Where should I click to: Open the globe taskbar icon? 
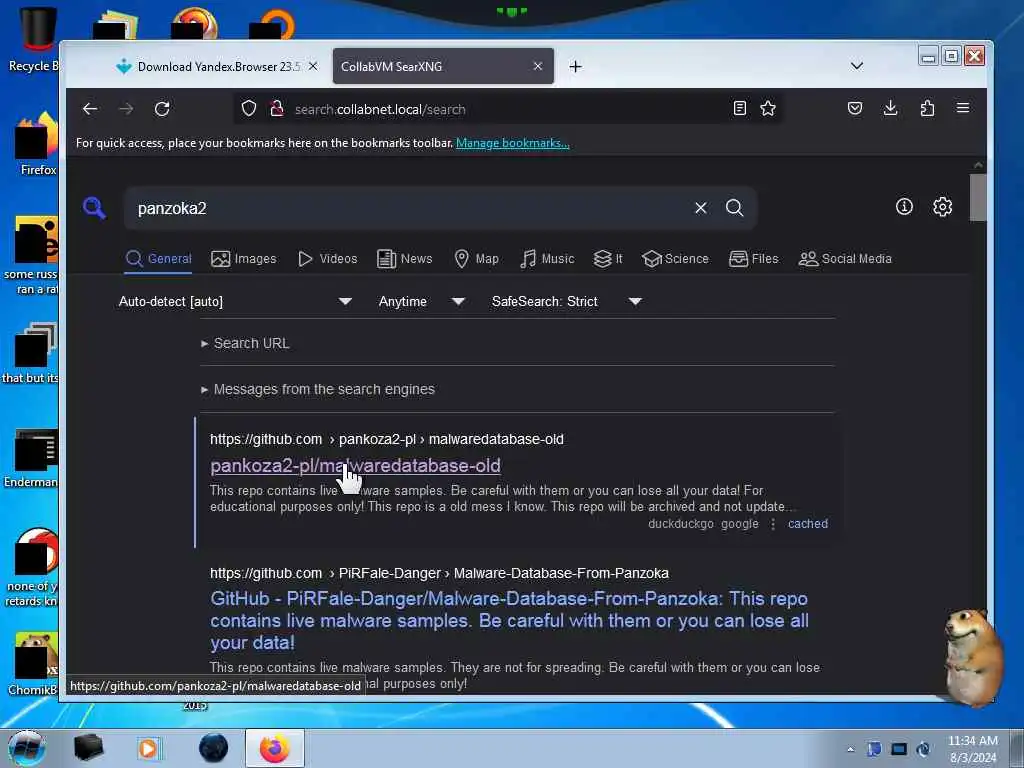pos(214,748)
